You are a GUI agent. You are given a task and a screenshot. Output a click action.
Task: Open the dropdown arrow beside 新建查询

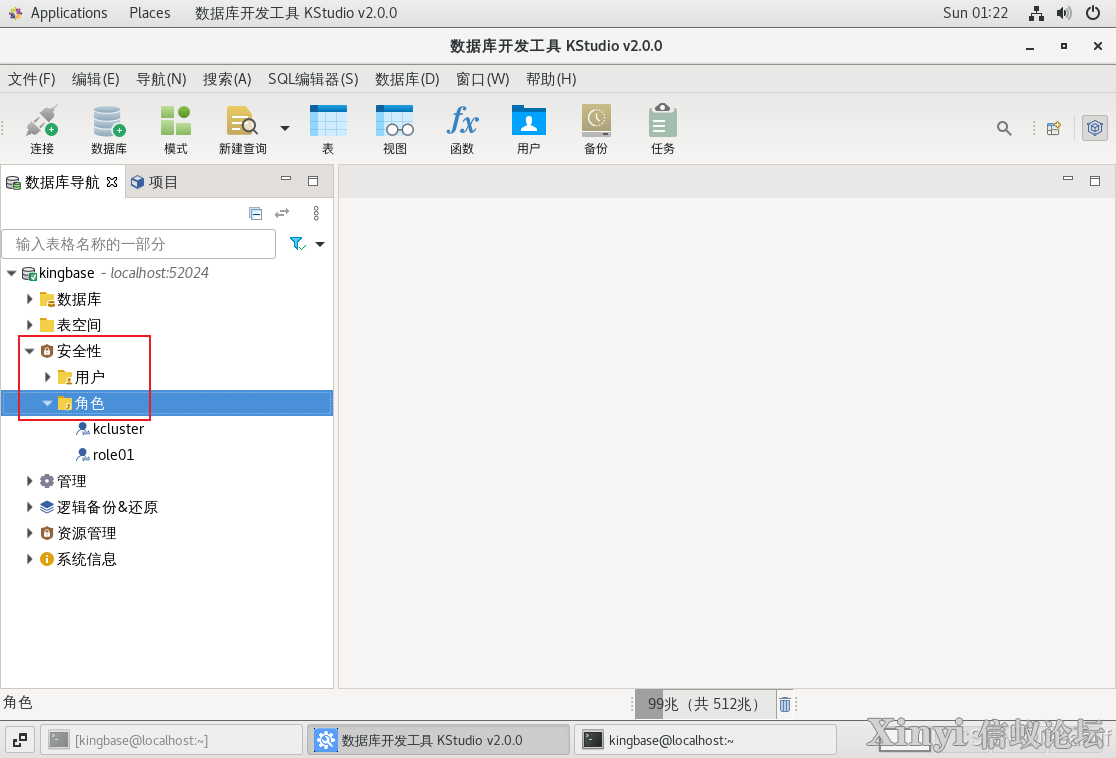click(285, 128)
